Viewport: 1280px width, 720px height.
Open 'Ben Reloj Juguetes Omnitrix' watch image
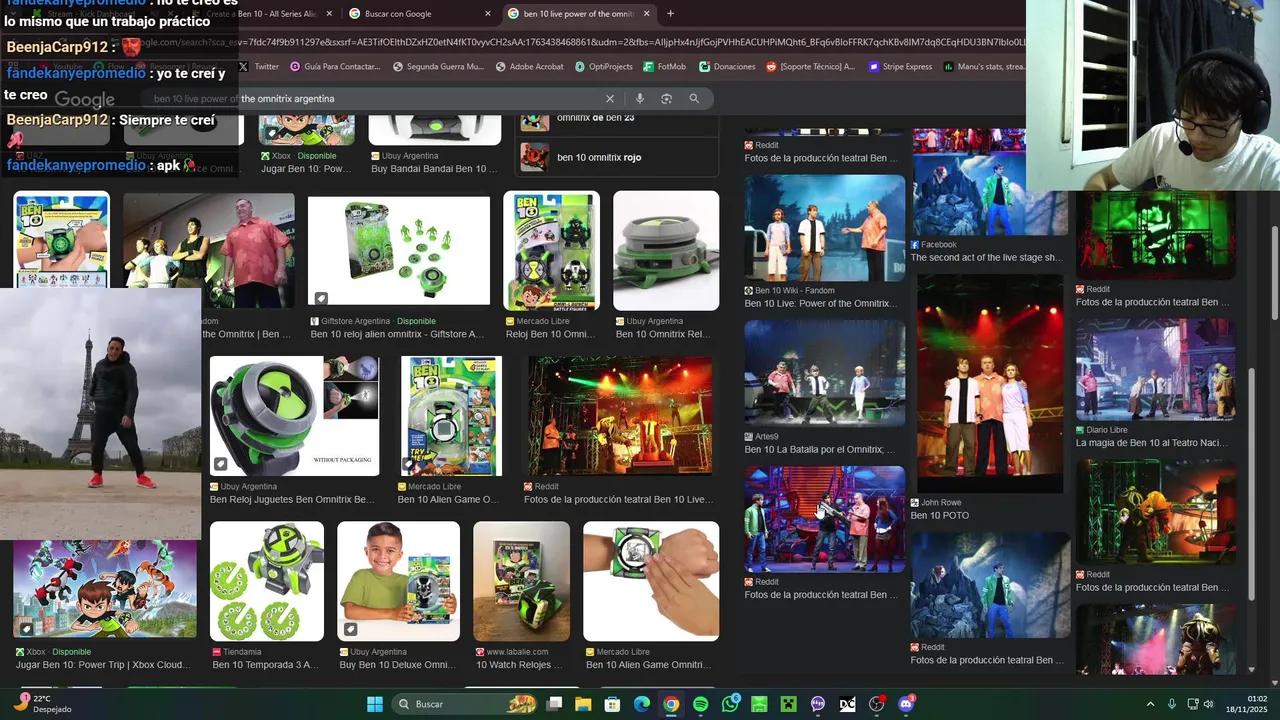(294, 416)
